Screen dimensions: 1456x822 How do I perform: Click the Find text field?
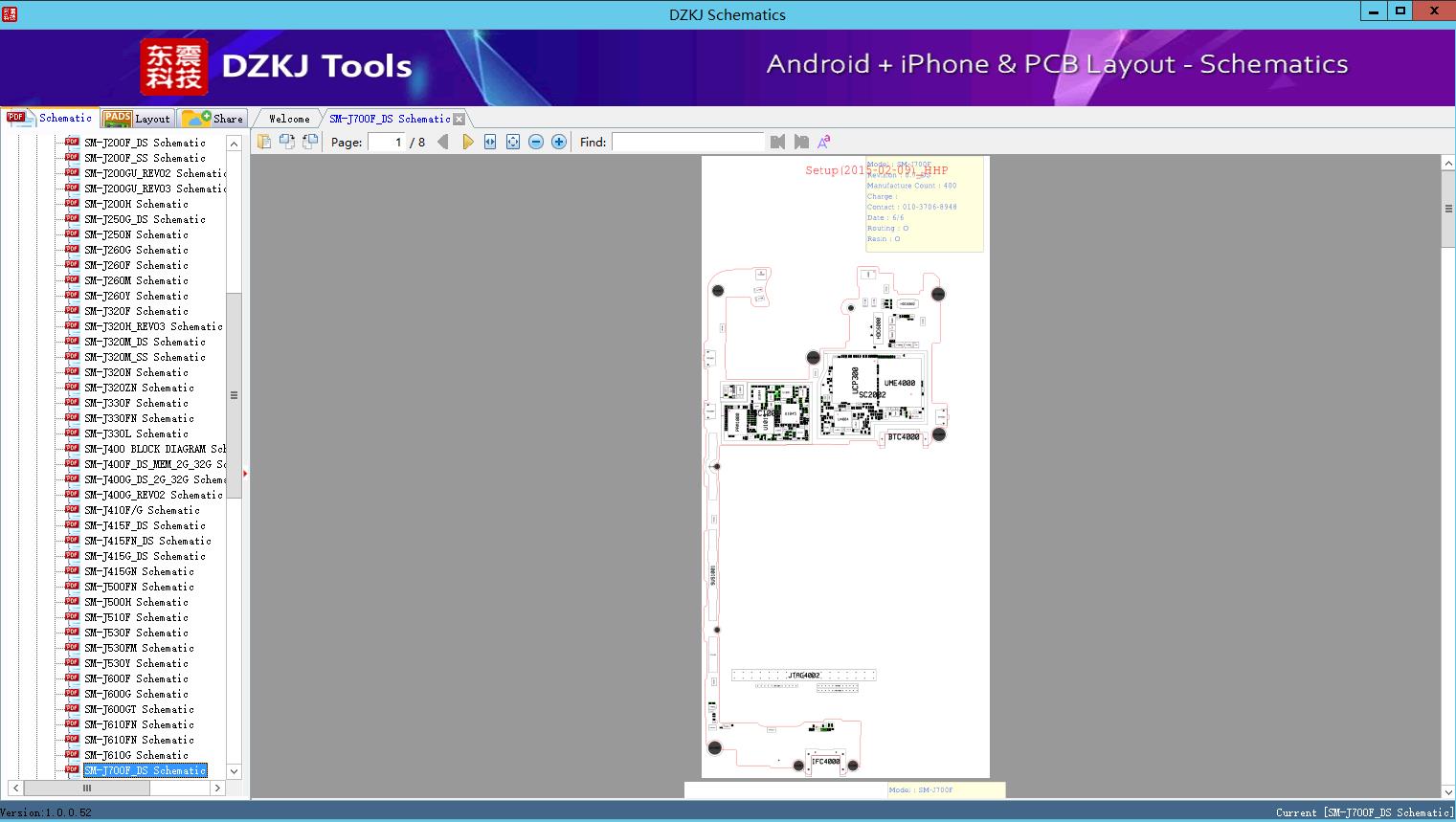tap(688, 142)
